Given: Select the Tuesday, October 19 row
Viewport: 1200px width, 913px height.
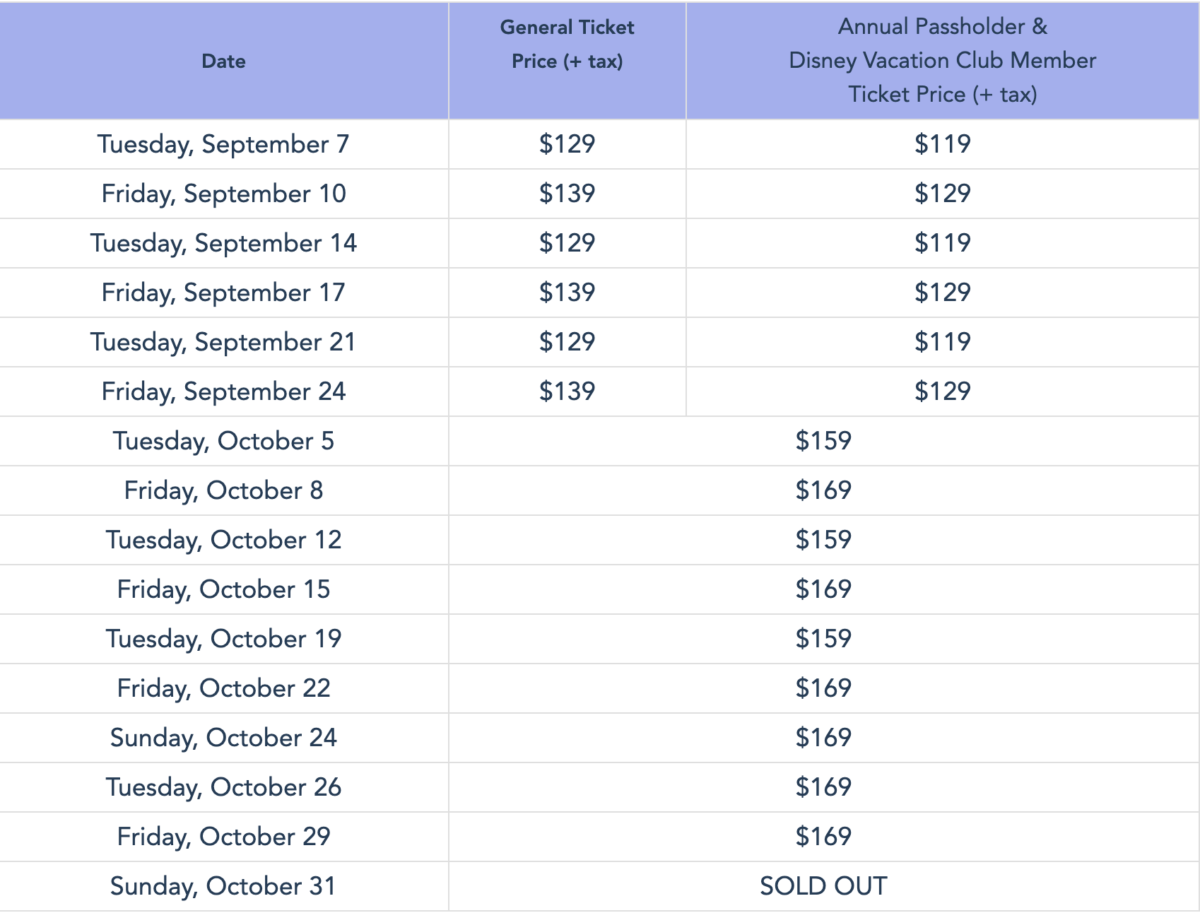Looking at the screenshot, I should pyautogui.click(x=600, y=638).
